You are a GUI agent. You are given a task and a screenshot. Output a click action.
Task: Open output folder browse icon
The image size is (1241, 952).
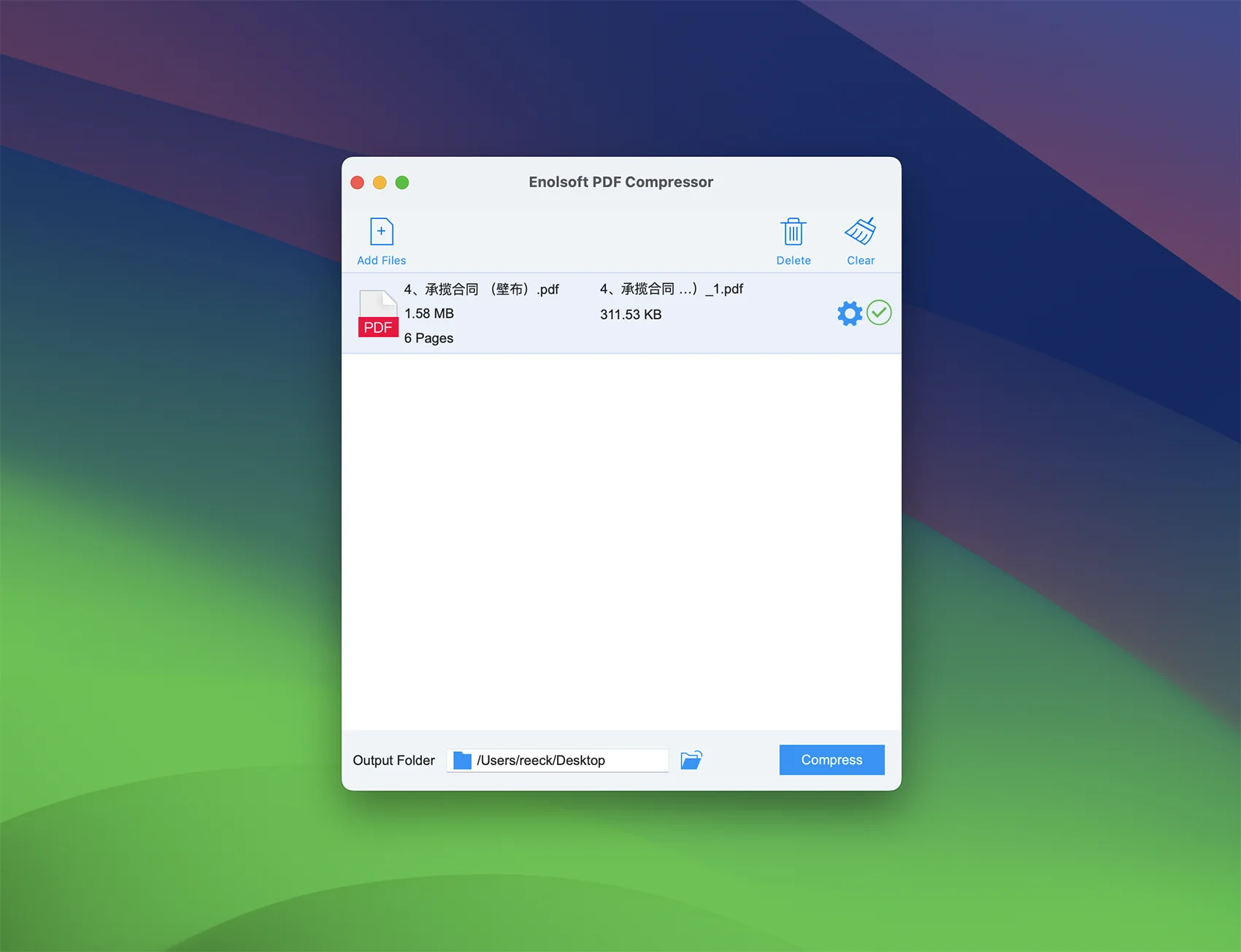(x=691, y=760)
